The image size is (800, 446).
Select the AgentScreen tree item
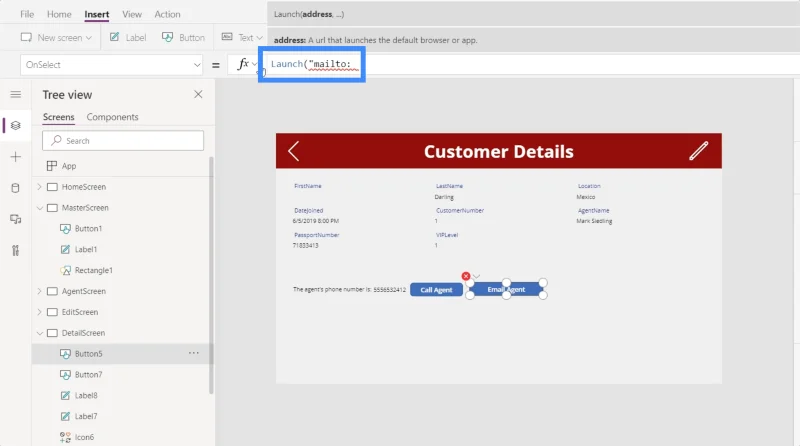click(84, 291)
